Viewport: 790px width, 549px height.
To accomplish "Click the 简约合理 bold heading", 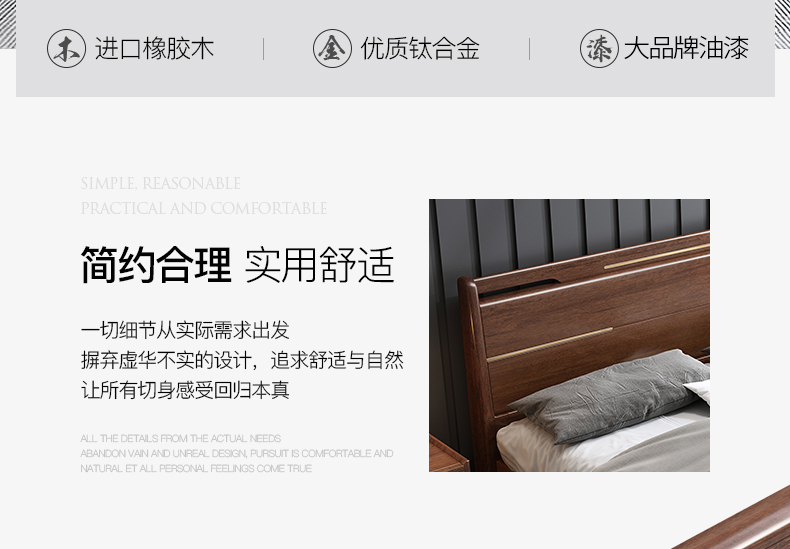I will (x=156, y=265).
